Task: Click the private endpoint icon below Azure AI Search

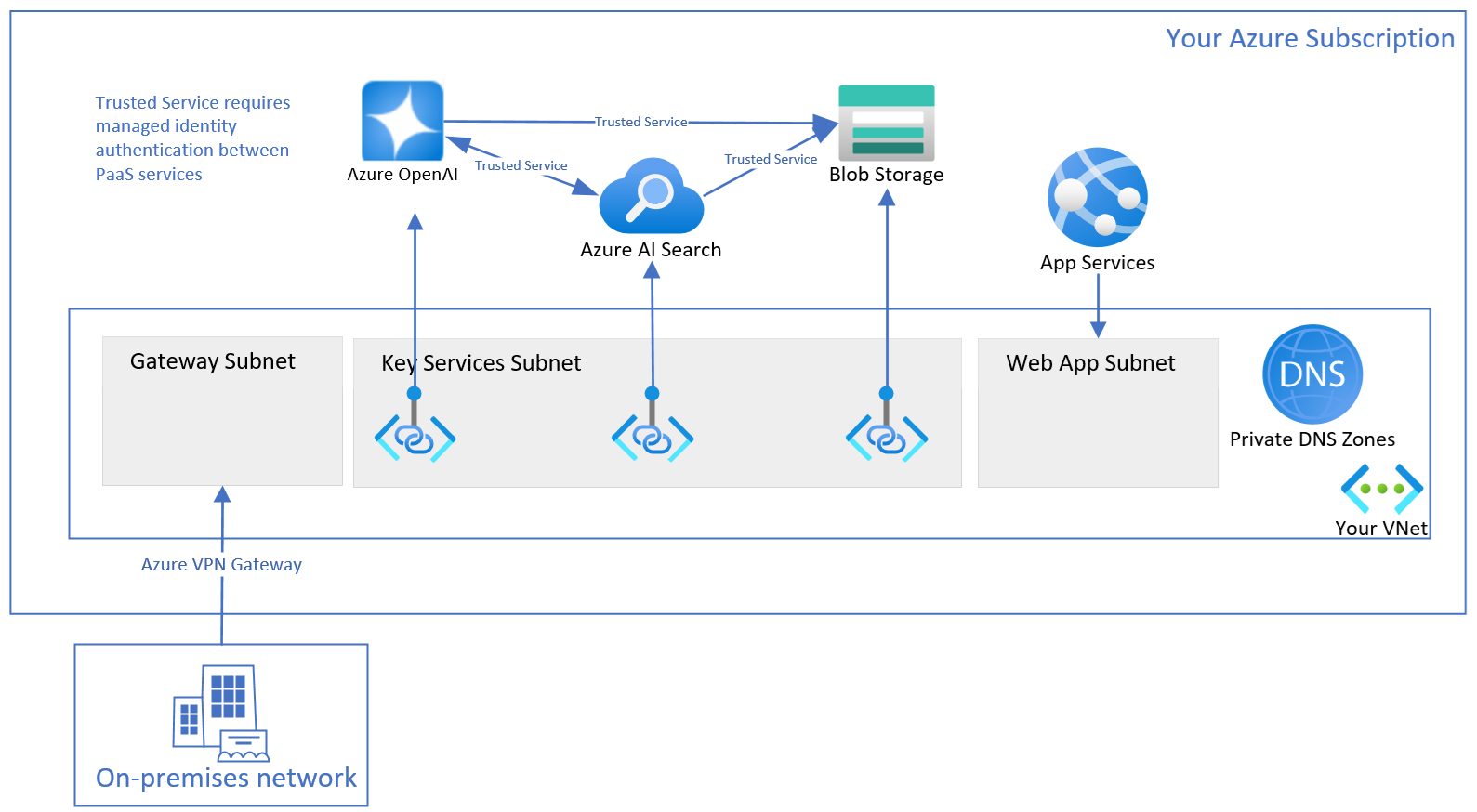Action: (x=652, y=437)
